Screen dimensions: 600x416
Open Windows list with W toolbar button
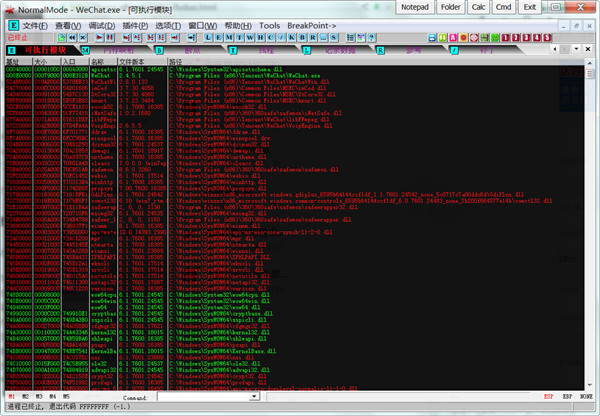pos(250,38)
